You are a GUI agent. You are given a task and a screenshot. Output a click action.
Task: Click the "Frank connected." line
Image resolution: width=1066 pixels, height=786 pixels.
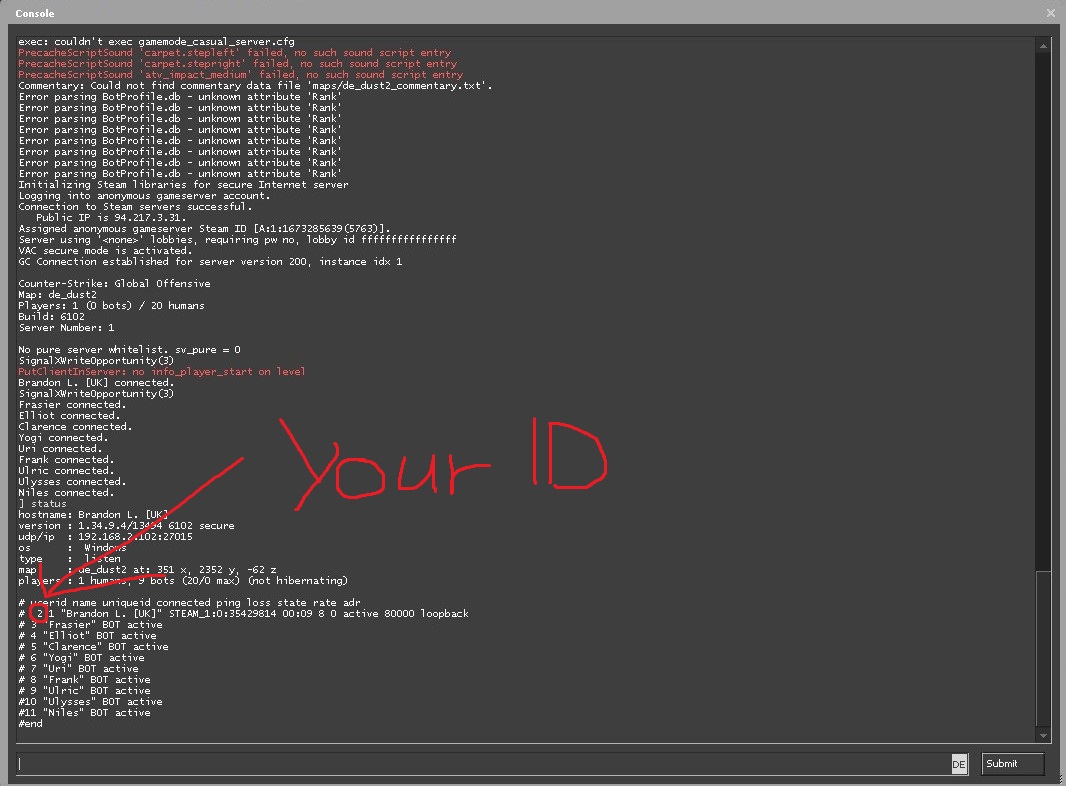[x=66, y=460]
